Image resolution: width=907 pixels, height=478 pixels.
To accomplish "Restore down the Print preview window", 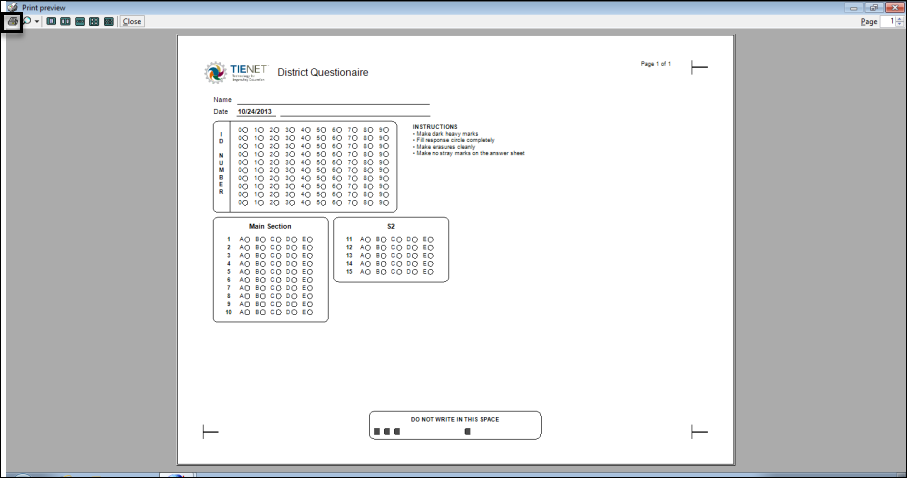I will (873, 6).
